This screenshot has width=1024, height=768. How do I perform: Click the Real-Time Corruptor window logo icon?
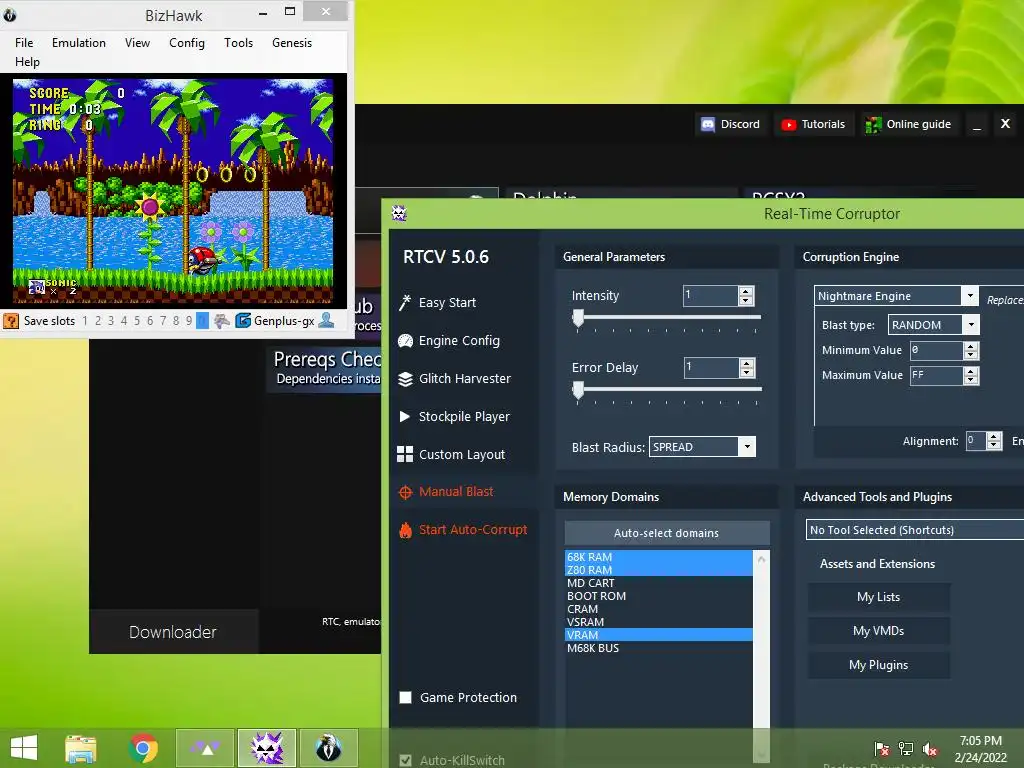click(x=399, y=214)
